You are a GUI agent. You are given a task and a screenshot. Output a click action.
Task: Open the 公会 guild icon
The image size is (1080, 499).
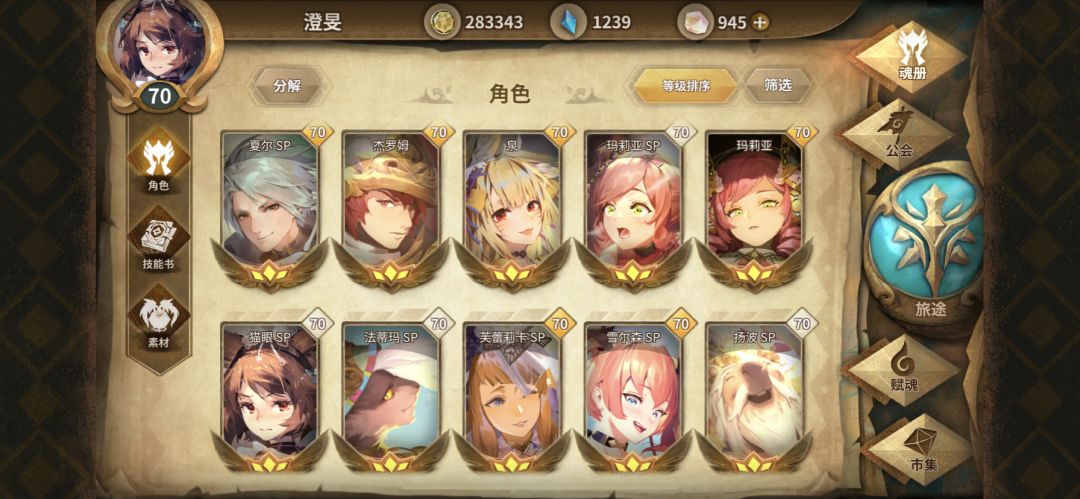pos(894,134)
